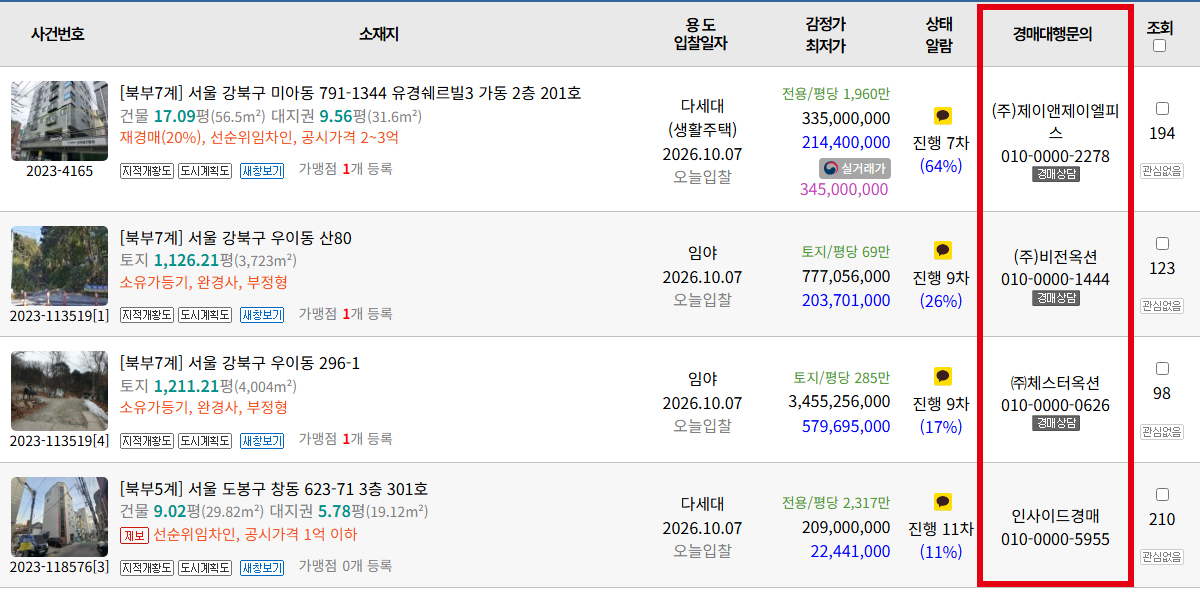This screenshot has width=1200, height=597.
Task: Click 경매상담 badge under 비전옥션
Action: pyautogui.click(x=1056, y=298)
